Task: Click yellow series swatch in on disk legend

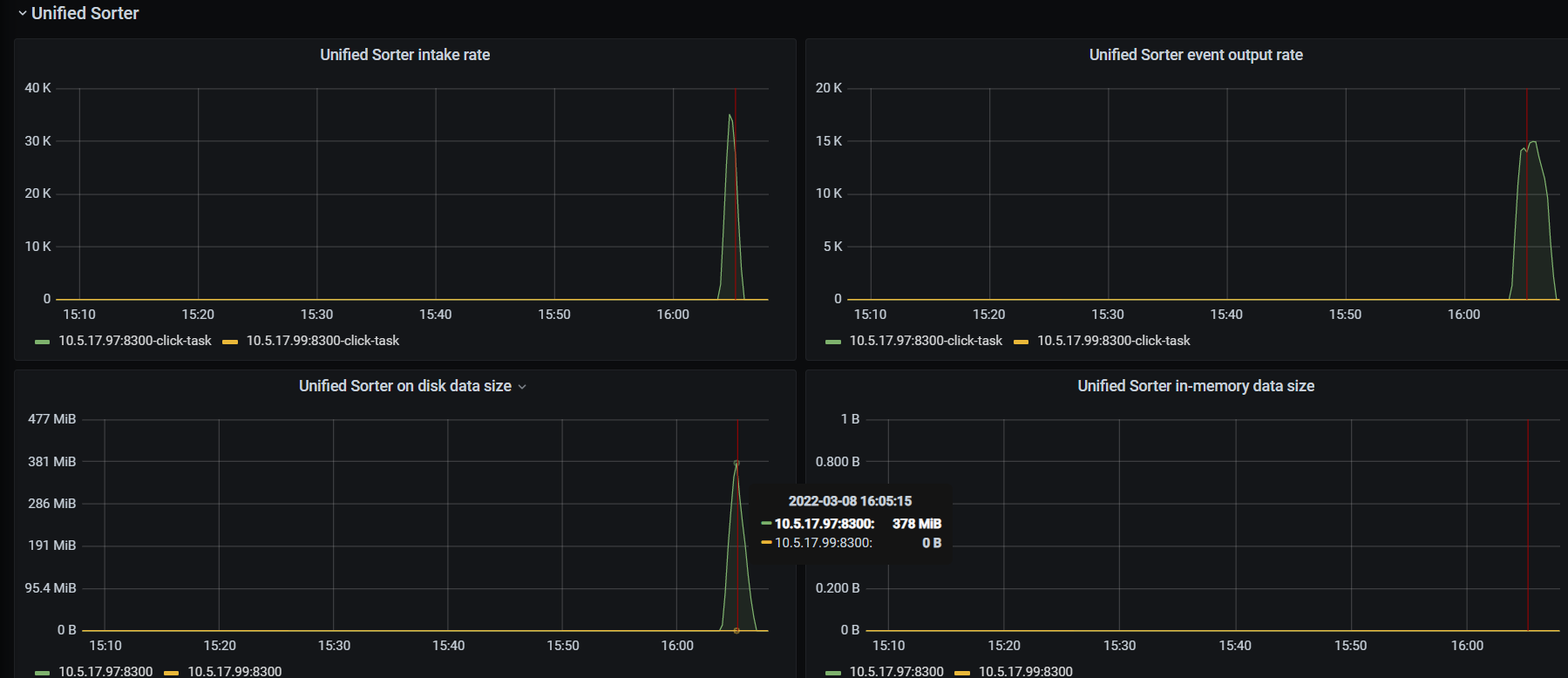Action: pyautogui.click(x=171, y=673)
